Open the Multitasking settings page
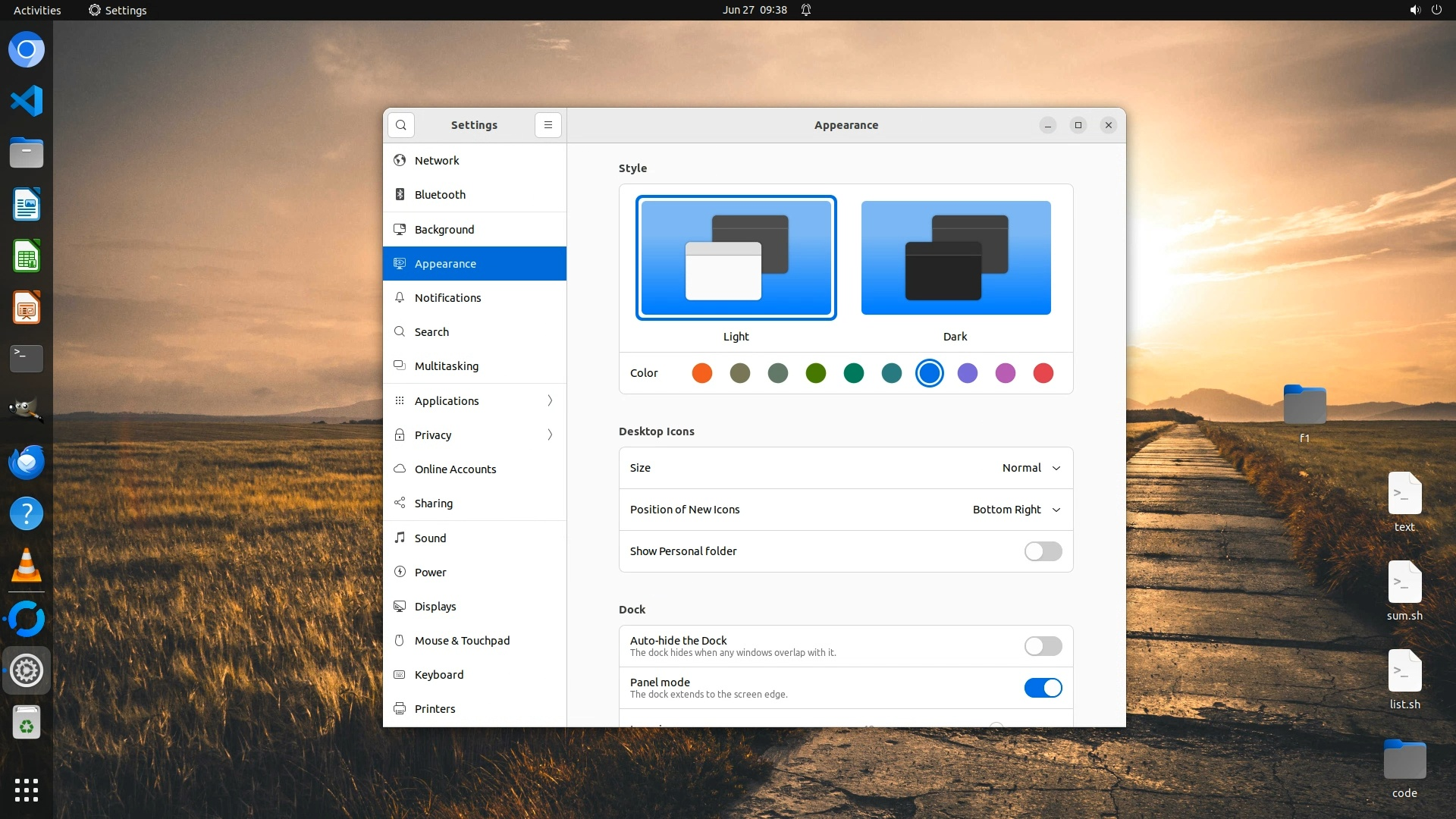1456x819 pixels. coord(446,366)
